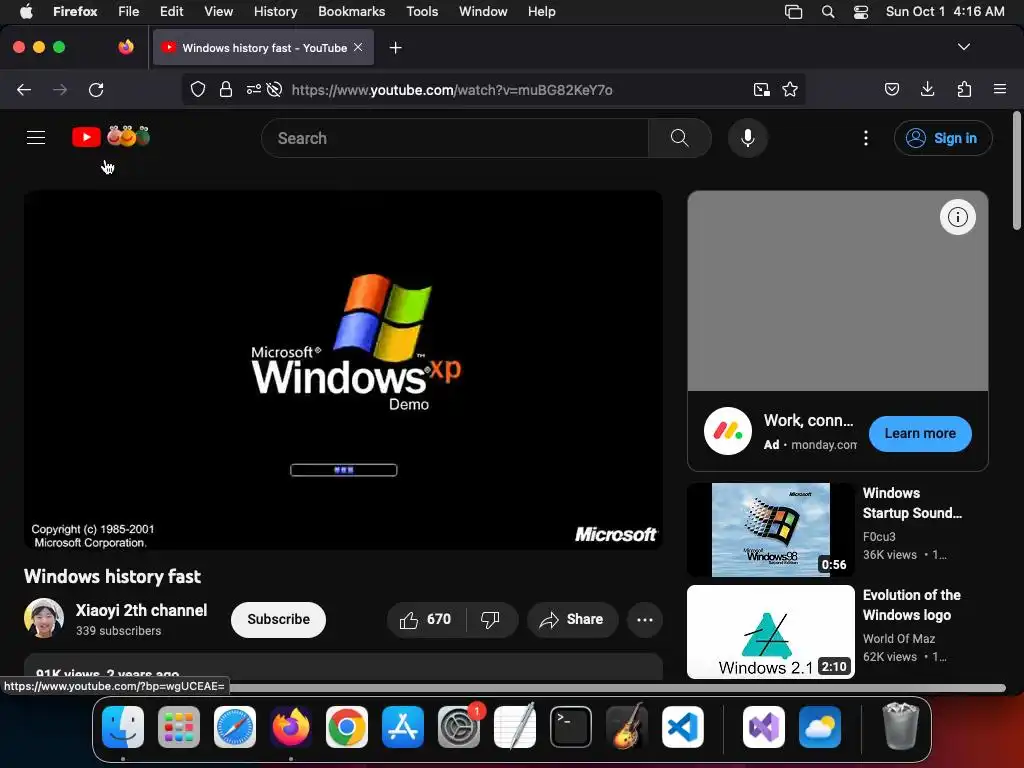Viewport: 1024px width, 768px height.
Task: Open macOS Control Center toggle icon
Action: pyautogui.click(x=861, y=12)
